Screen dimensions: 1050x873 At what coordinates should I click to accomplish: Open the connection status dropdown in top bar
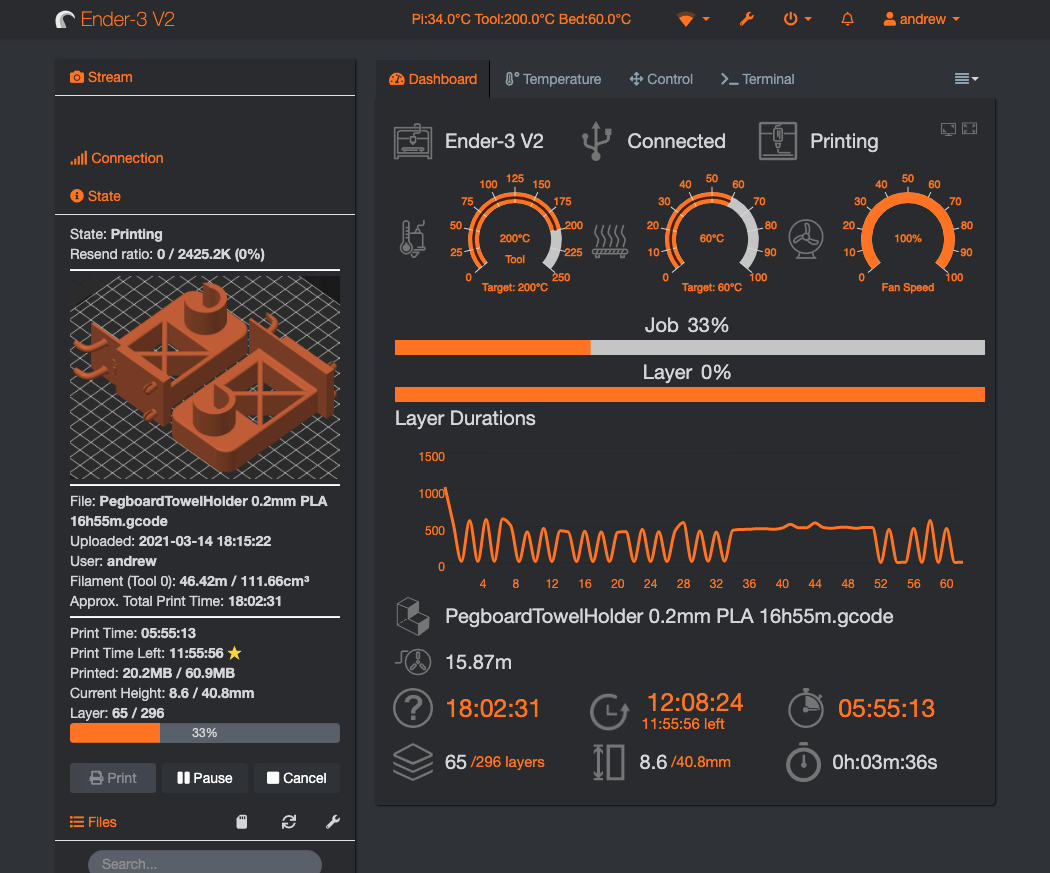tap(692, 19)
